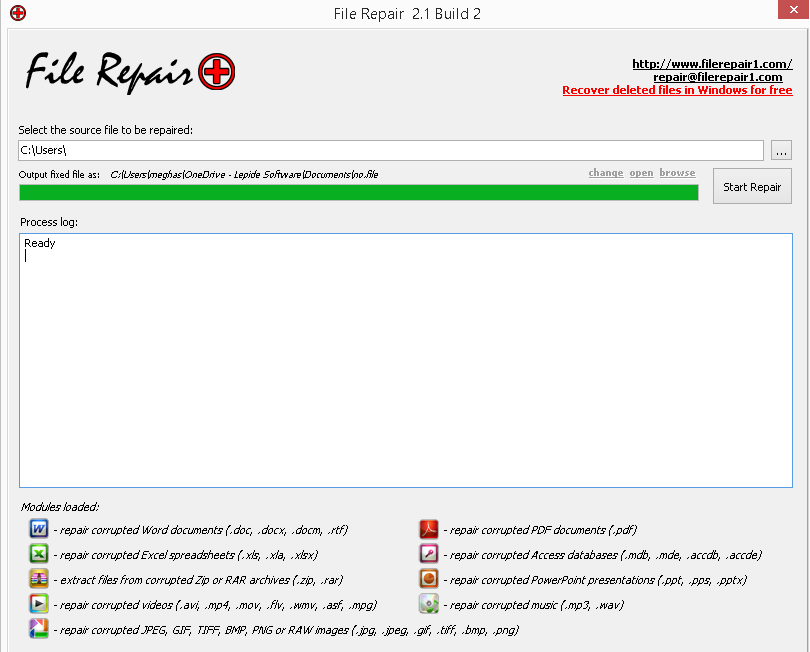Click 'Select the source file to be repaired' label

106,130
